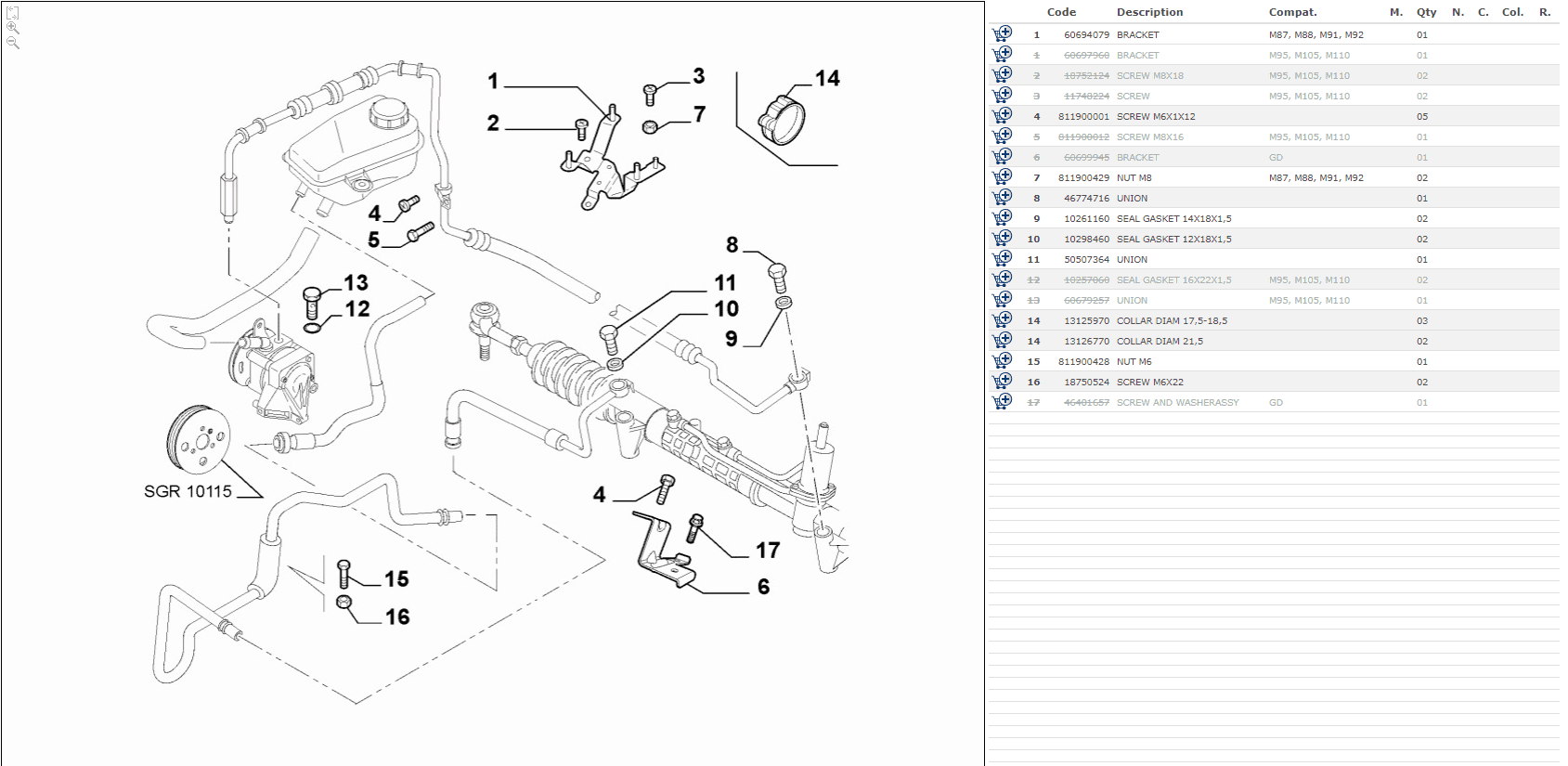Add union 50507364 to the cart
Image resolution: width=1568 pixels, height=766 pixels.
pos(1003,259)
